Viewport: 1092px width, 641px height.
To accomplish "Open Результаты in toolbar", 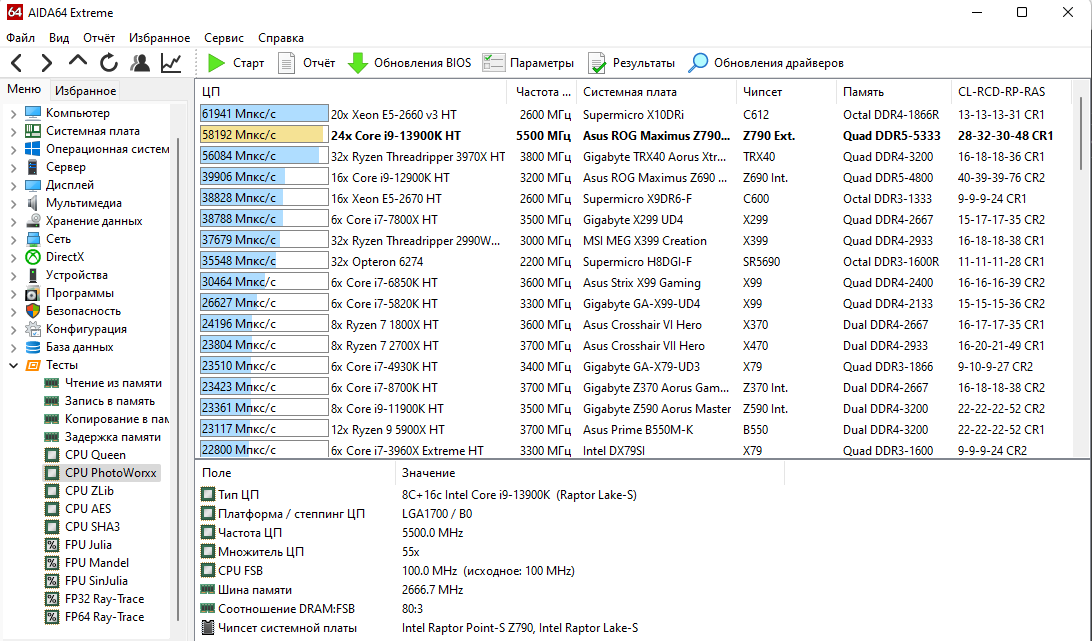I will tap(632, 63).
